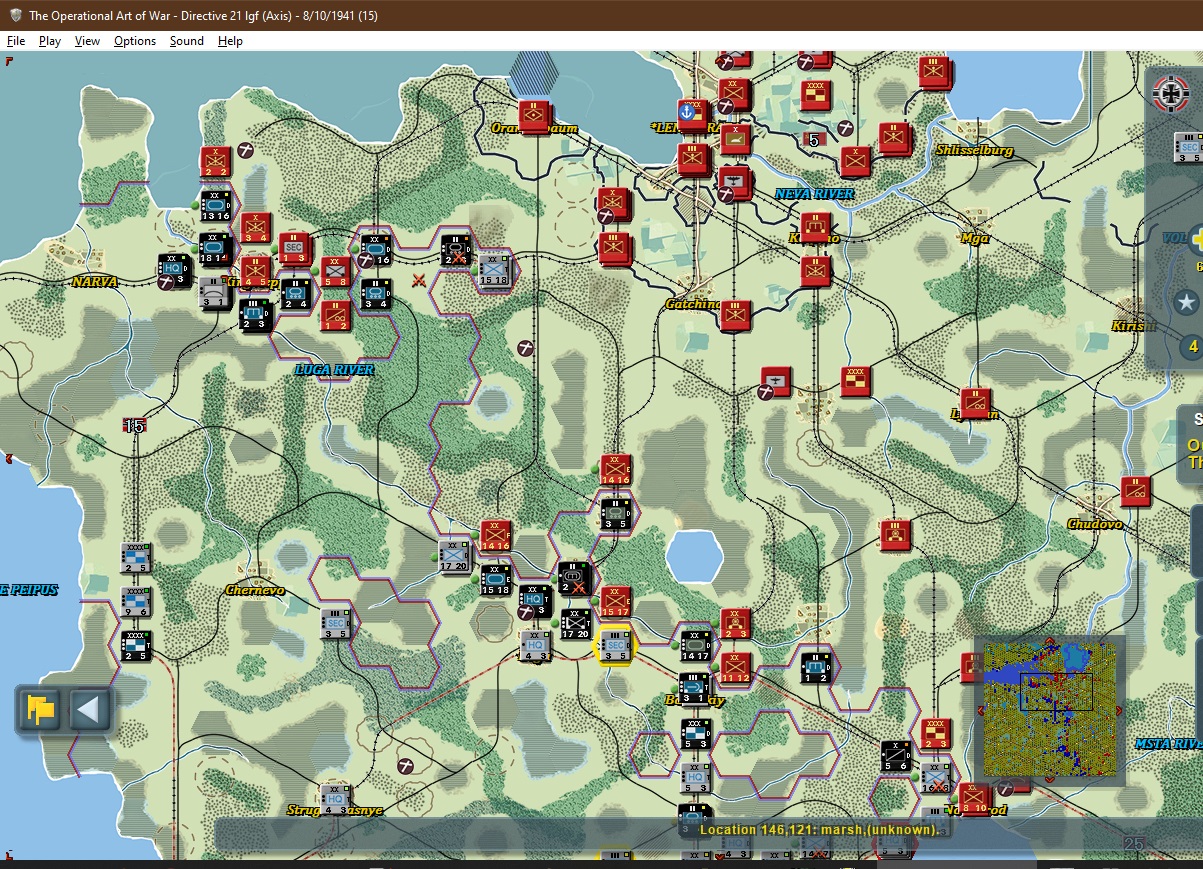The height and width of the screenshot is (869, 1203).
Task: Select the black XX unit 14 17
Action: pyautogui.click(x=695, y=646)
